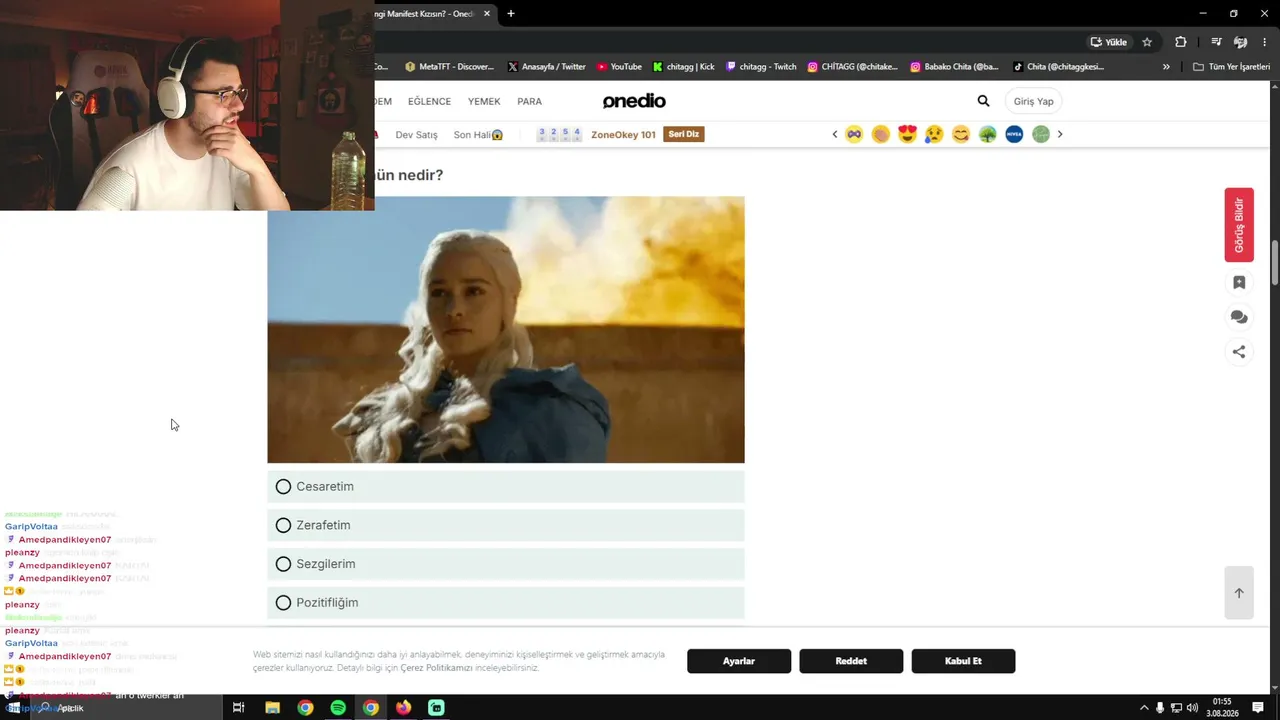Select the smiling blushing emoji reaction
The width and height of the screenshot is (1280, 720).
961,134
